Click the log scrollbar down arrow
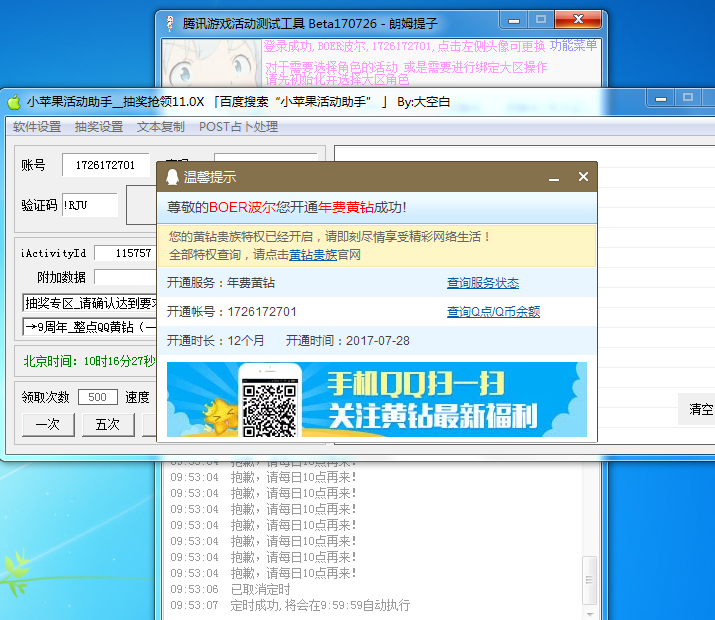This screenshot has width=715, height=620. click(590, 614)
